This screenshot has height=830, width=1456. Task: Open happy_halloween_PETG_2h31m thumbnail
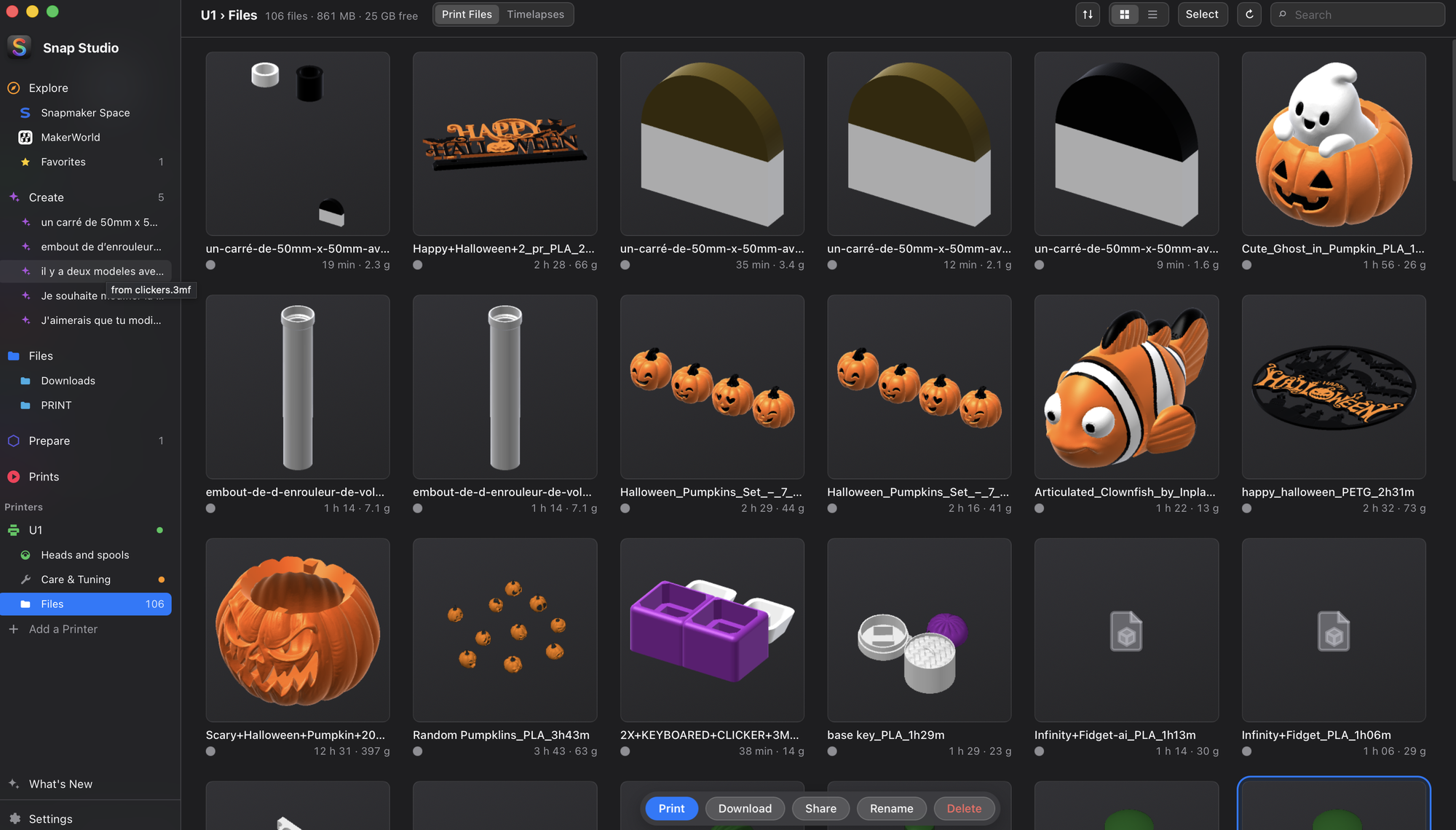point(1334,387)
